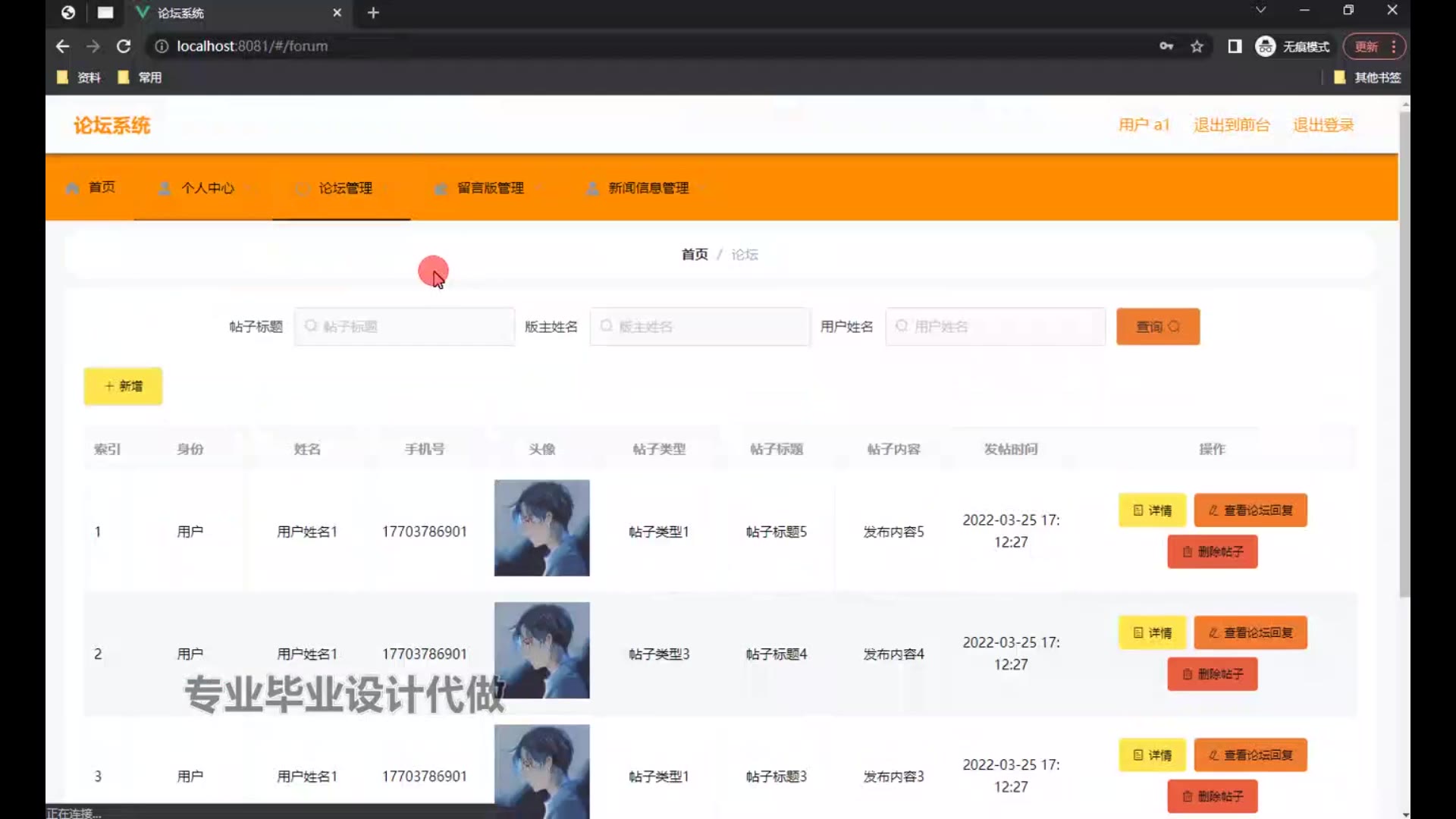Click 退出登录 link in header
The image size is (1456, 819).
pyautogui.click(x=1323, y=125)
